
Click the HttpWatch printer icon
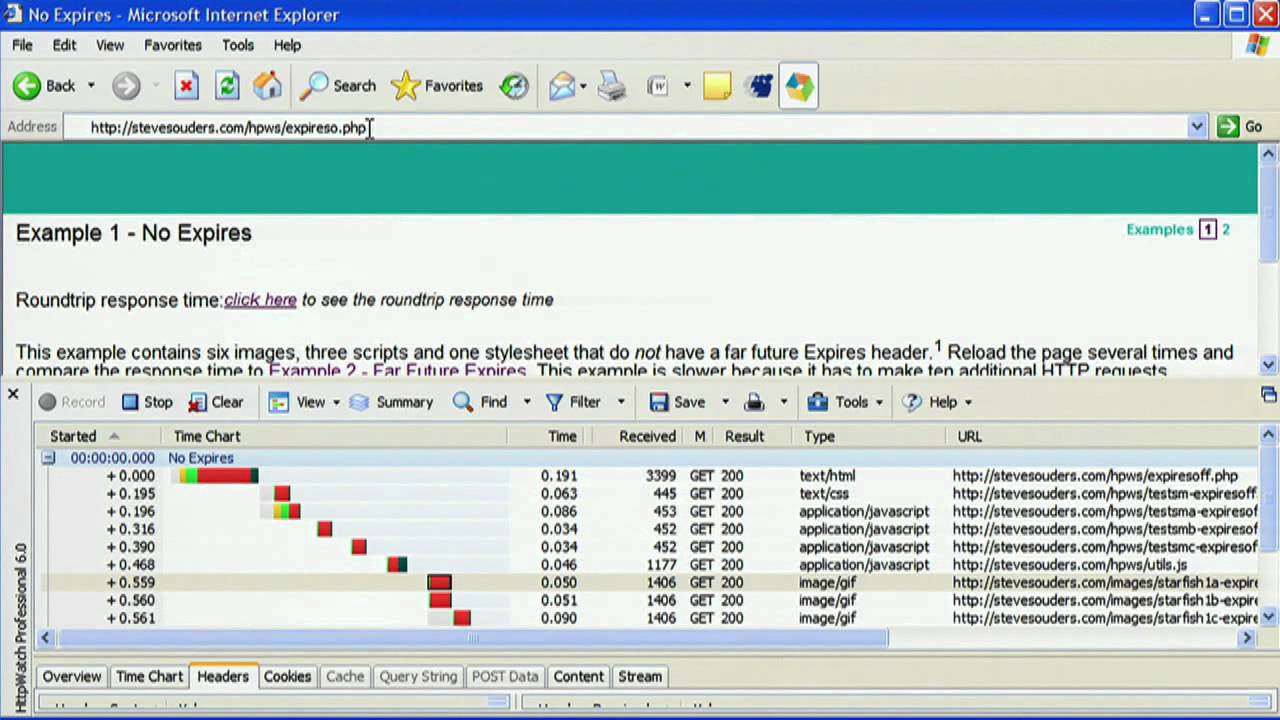(755, 402)
